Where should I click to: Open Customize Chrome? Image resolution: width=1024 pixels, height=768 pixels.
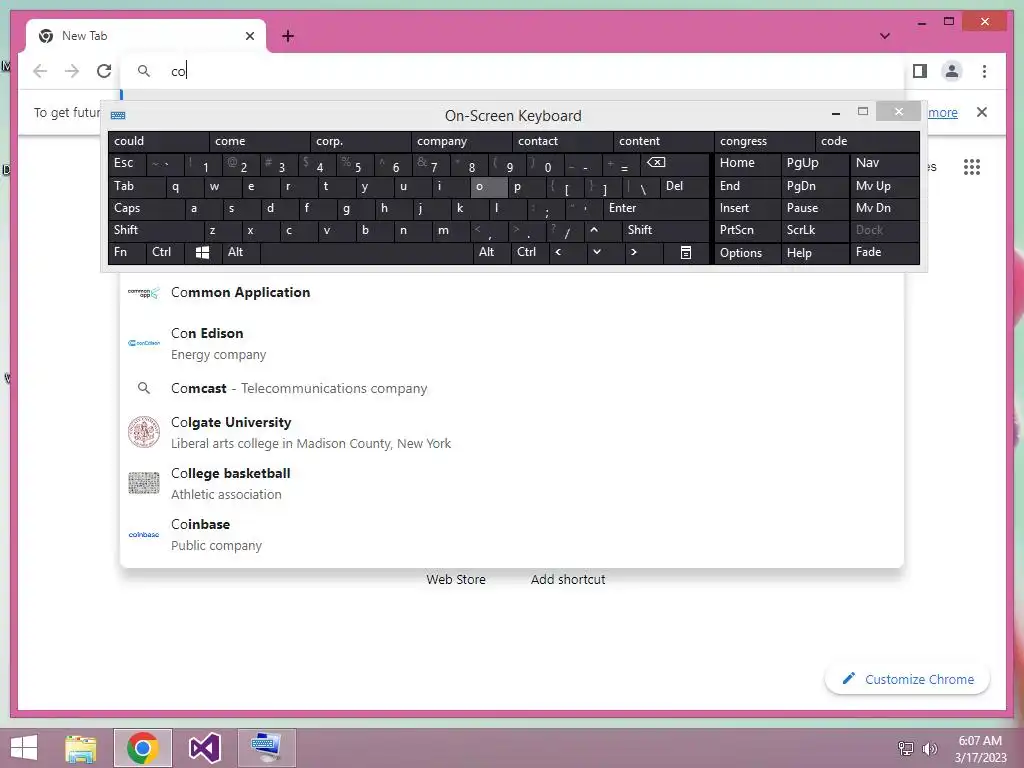(x=907, y=679)
